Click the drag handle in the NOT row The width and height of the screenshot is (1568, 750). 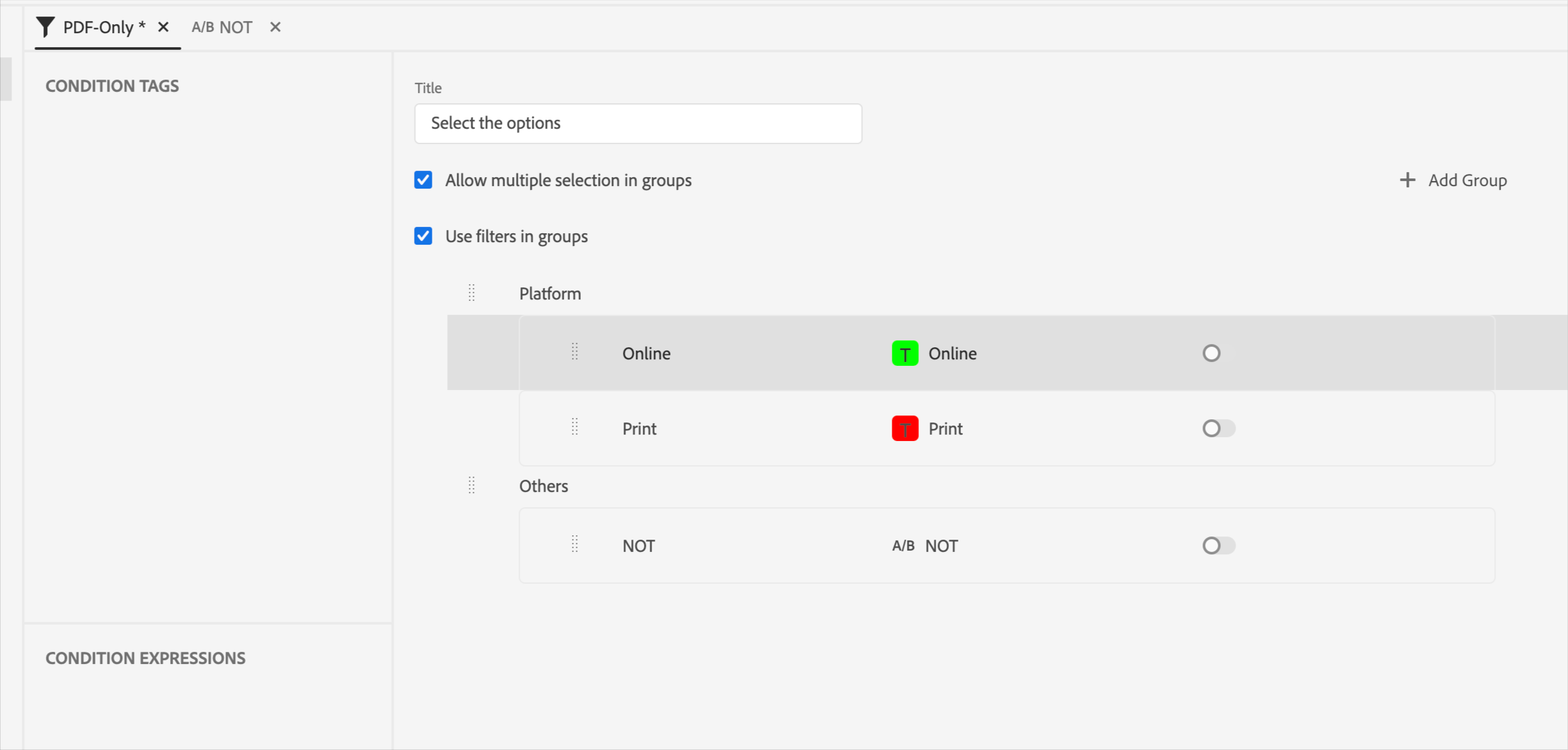coord(574,544)
